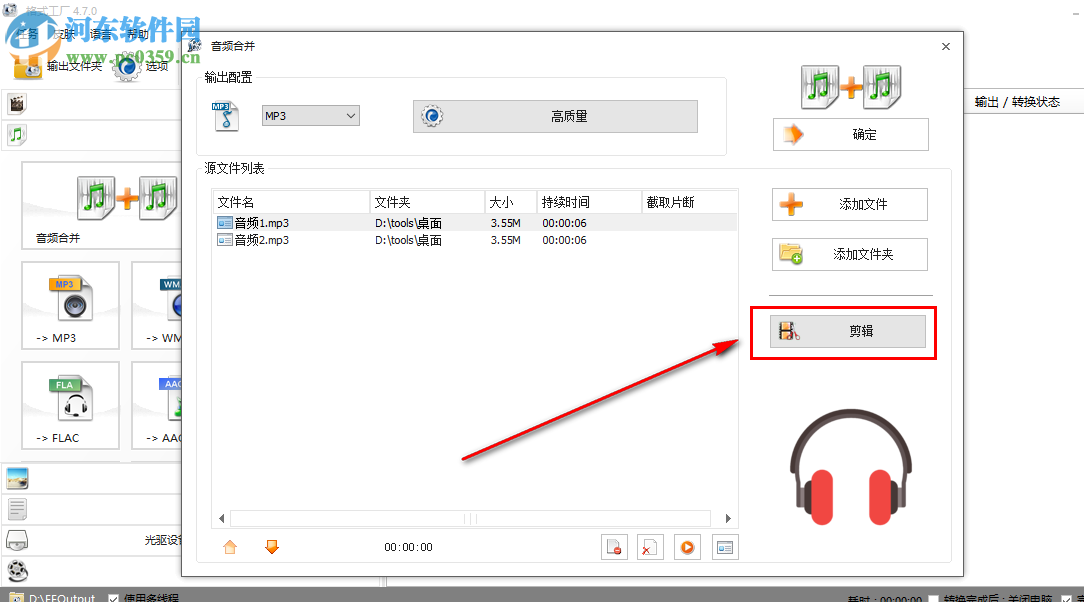Click the remove file icon below the list
The width and height of the screenshot is (1084, 602).
(x=614, y=547)
